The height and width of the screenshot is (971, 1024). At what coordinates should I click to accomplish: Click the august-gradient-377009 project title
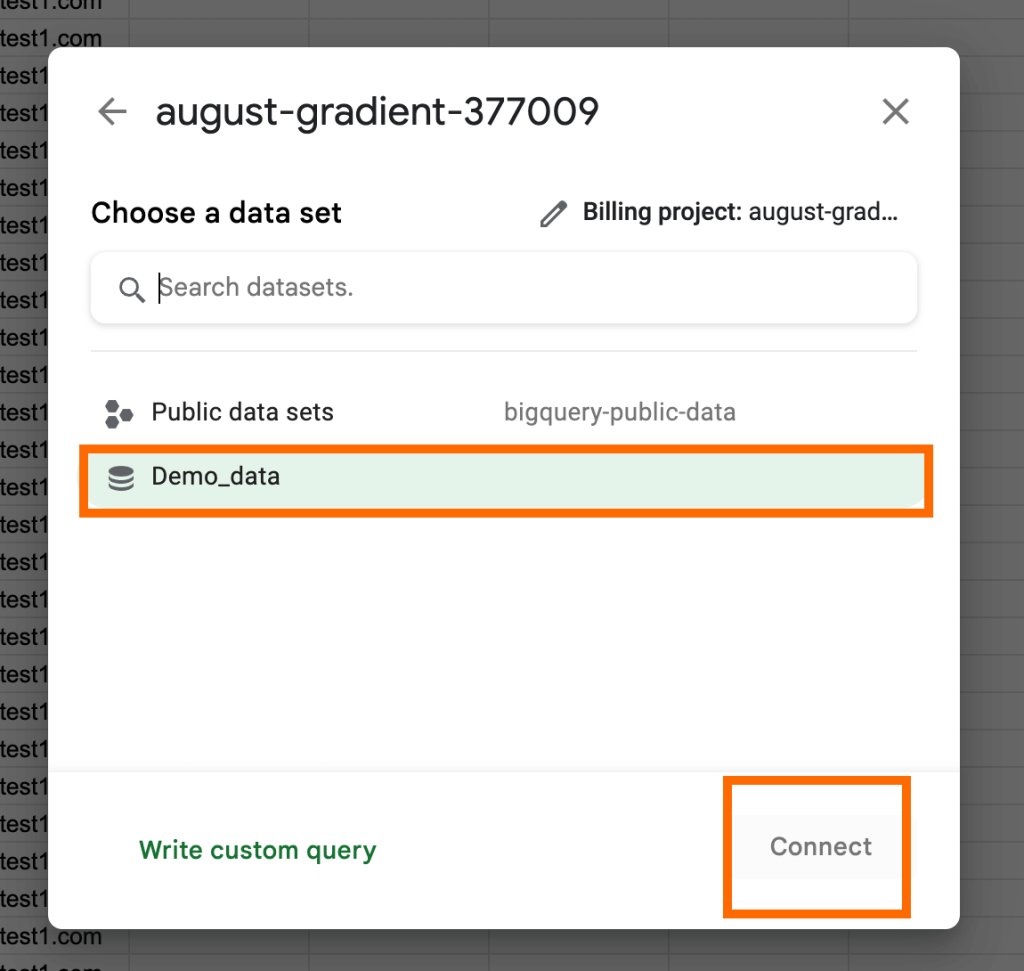(377, 112)
